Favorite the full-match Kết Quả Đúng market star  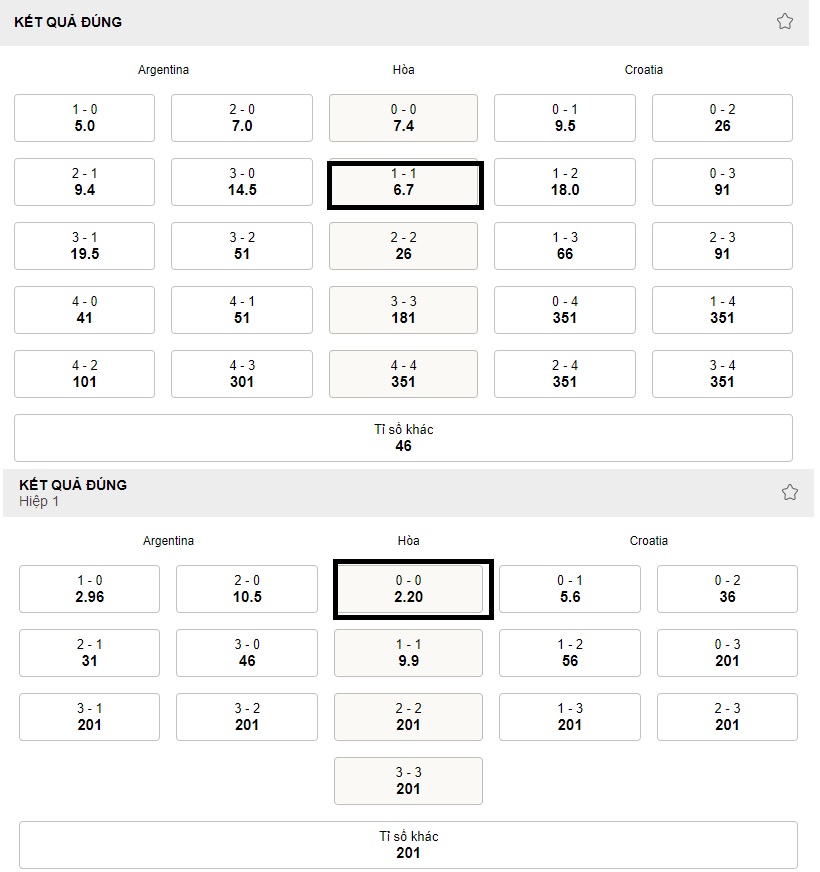coord(784,22)
